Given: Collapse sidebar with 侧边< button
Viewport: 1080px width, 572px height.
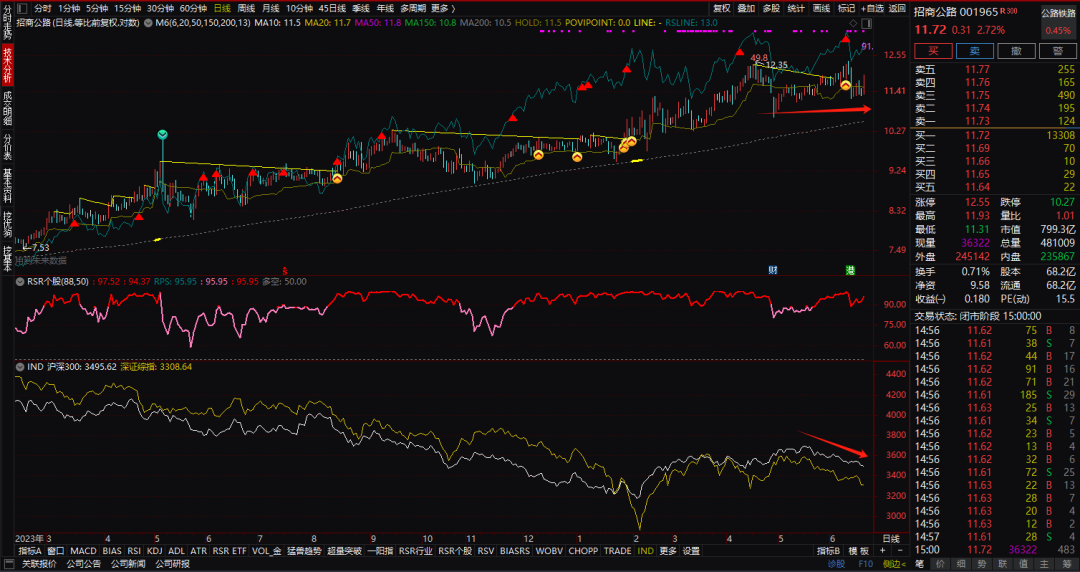Looking at the screenshot, I should (x=895, y=564).
